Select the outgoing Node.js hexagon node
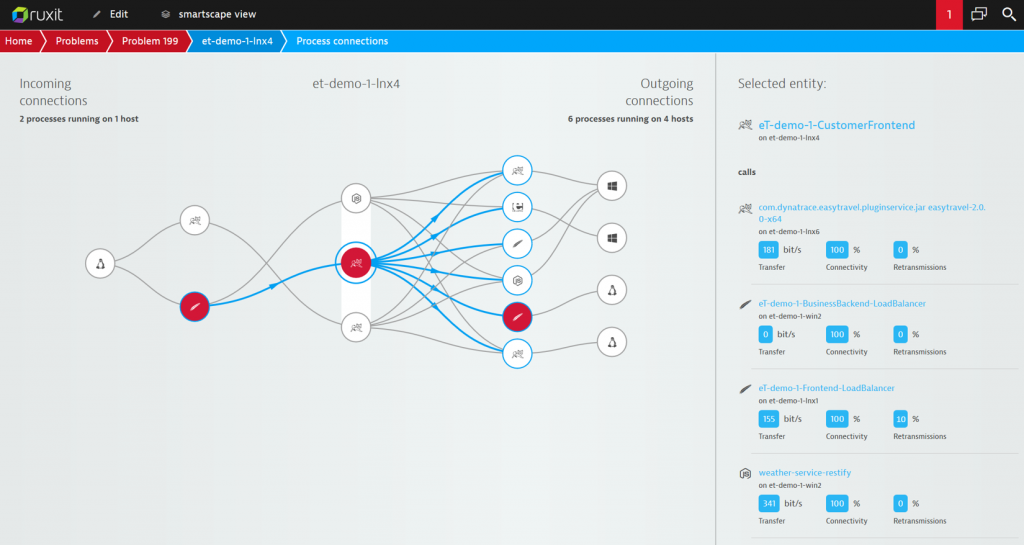Viewport: 1024px width, 545px height. tap(517, 281)
